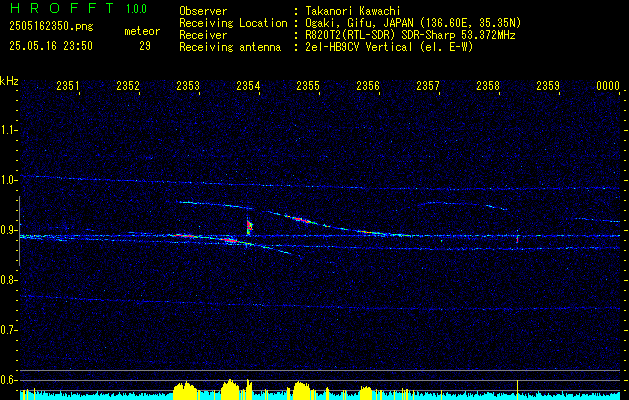
Task: Click the Receiving antenna label
Action: click(x=230, y=47)
